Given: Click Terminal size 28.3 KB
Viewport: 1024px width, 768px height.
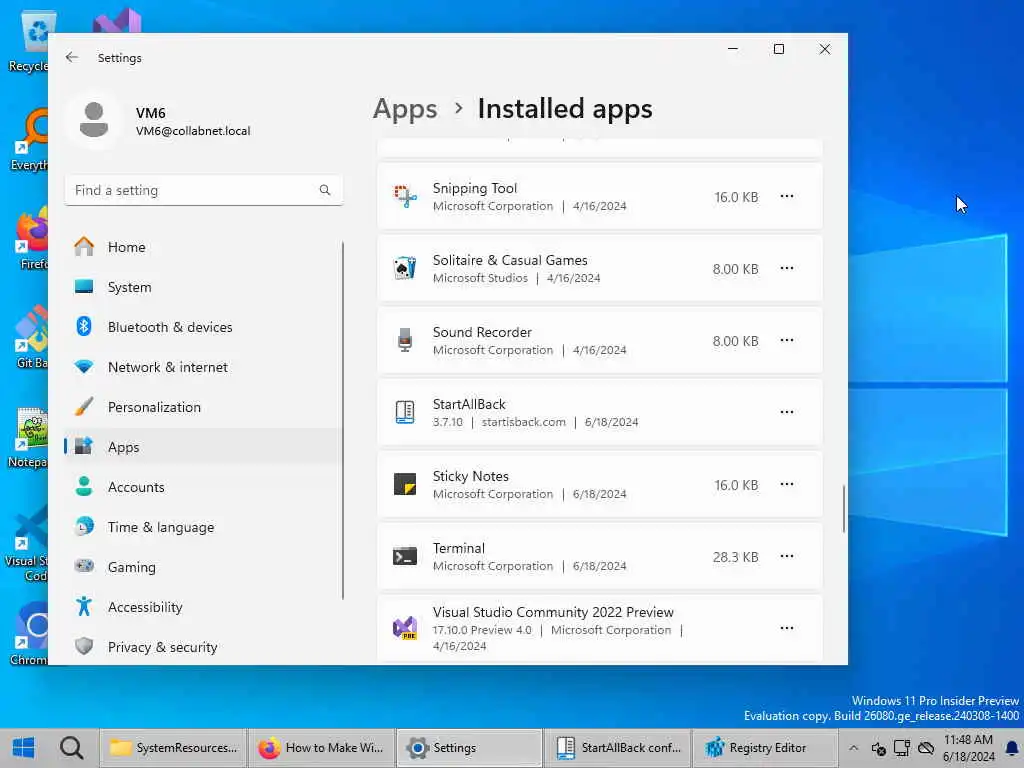Looking at the screenshot, I should (735, 557).
